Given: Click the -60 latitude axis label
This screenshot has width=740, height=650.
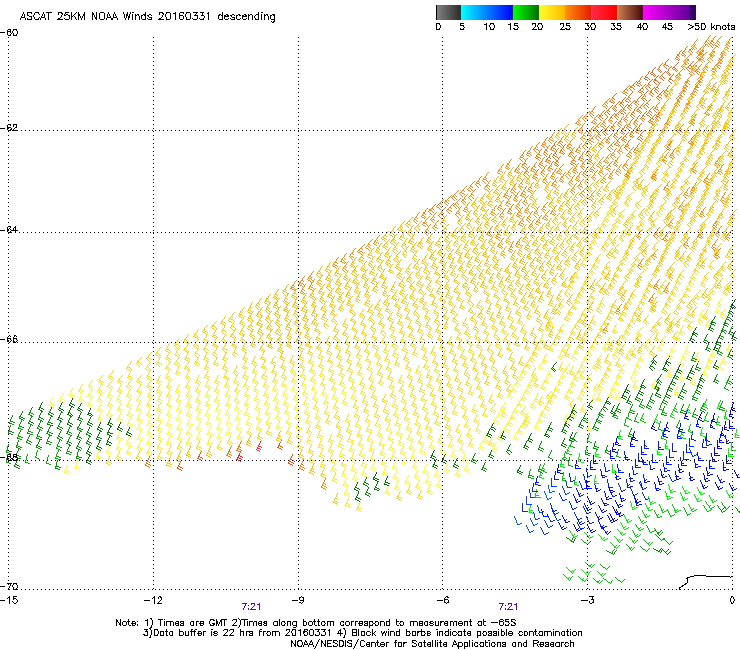Looking at the screenshot, I should (x=9, y=33).
